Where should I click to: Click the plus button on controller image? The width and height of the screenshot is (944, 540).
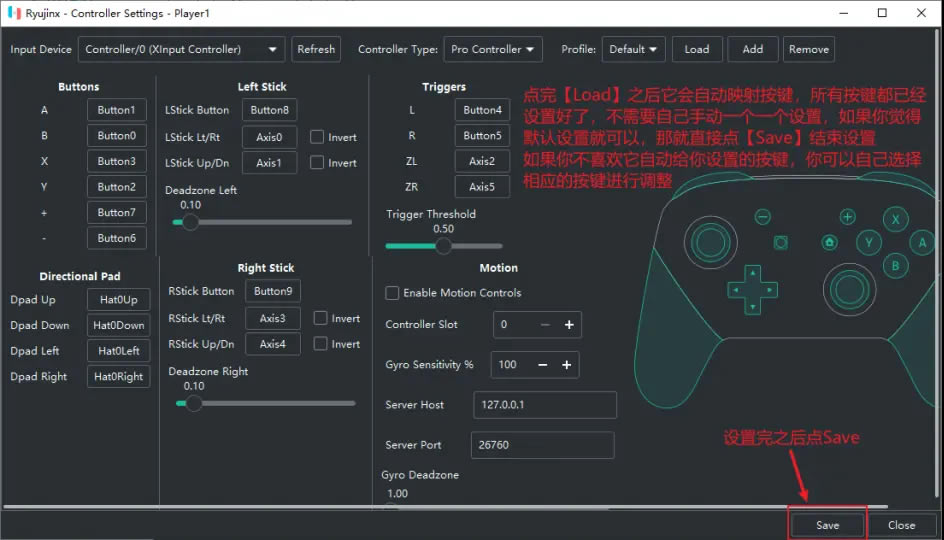point(848,217)
